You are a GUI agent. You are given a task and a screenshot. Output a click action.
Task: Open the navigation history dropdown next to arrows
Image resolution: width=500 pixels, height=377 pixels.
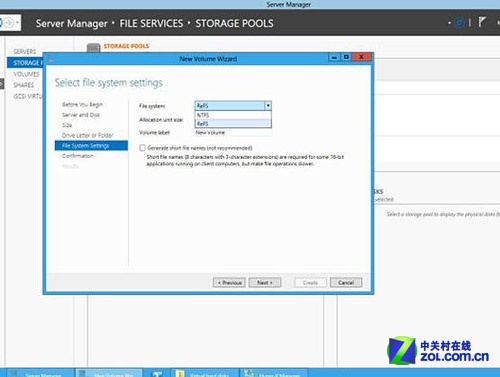click(18, 23)
